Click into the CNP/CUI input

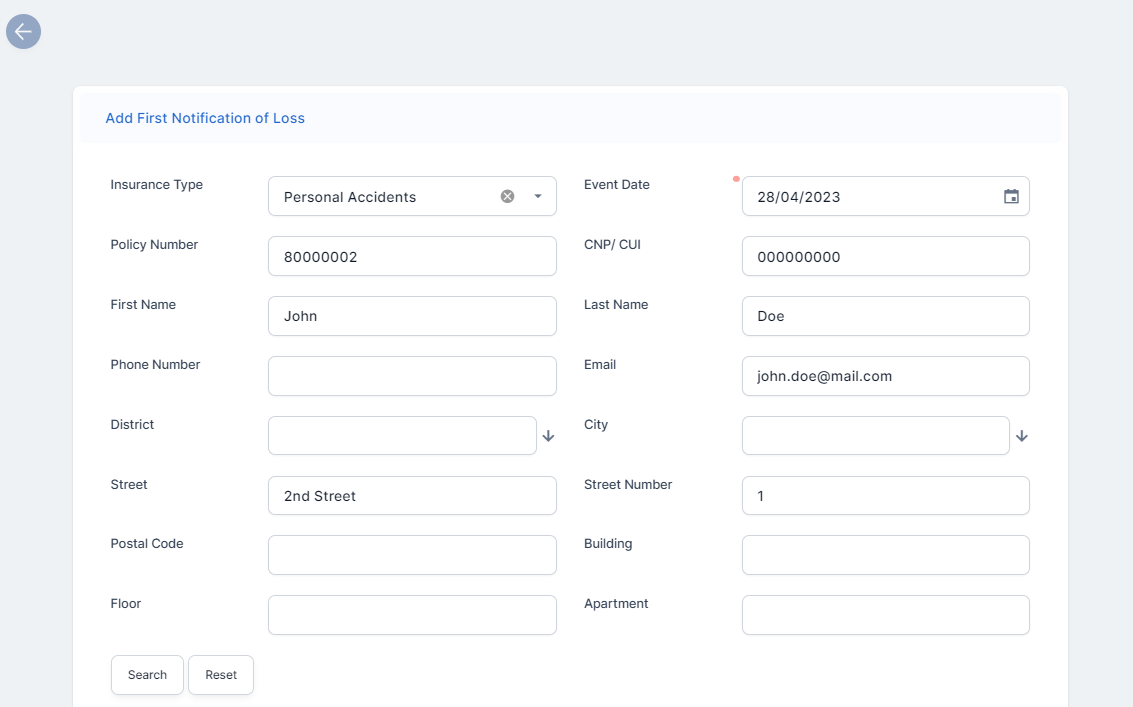coord(885,256)
